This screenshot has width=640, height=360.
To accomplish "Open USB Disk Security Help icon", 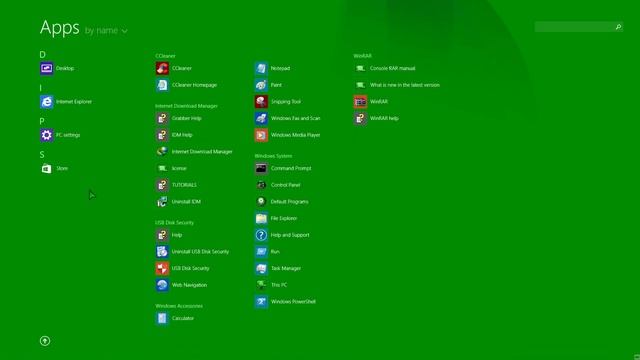I will 162,235.
